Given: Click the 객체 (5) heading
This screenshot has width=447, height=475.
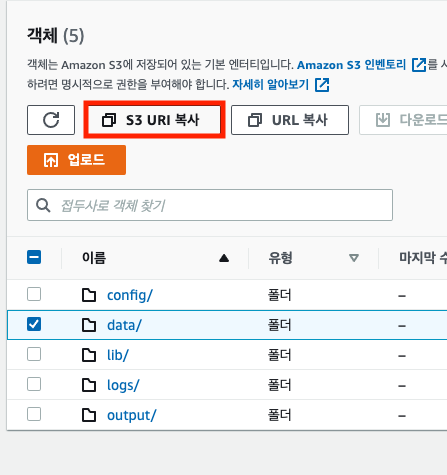Looking at the screenshot, I should (56, 36).
